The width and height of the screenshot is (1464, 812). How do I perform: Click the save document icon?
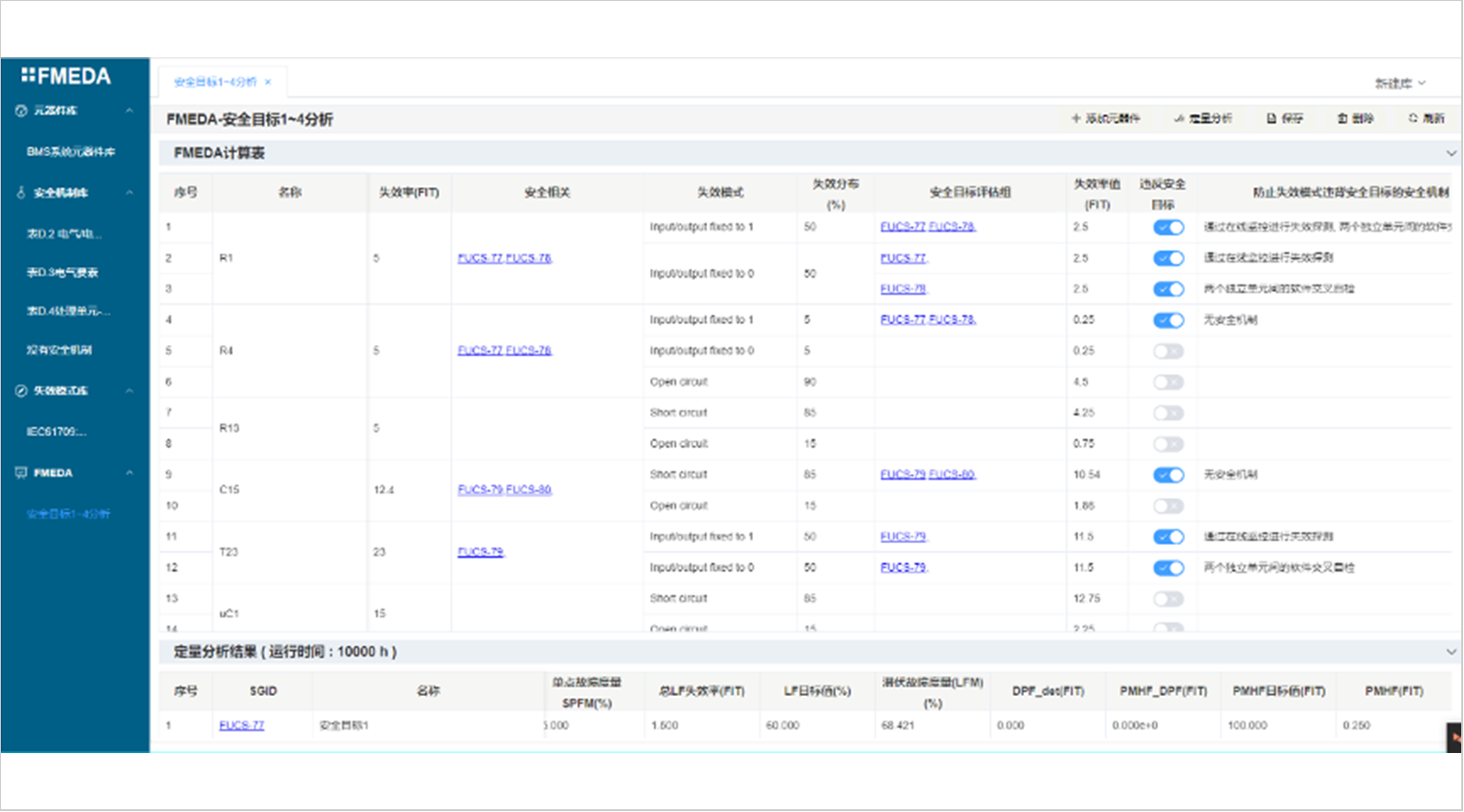pyautogui.click(x=1272, y=119)
